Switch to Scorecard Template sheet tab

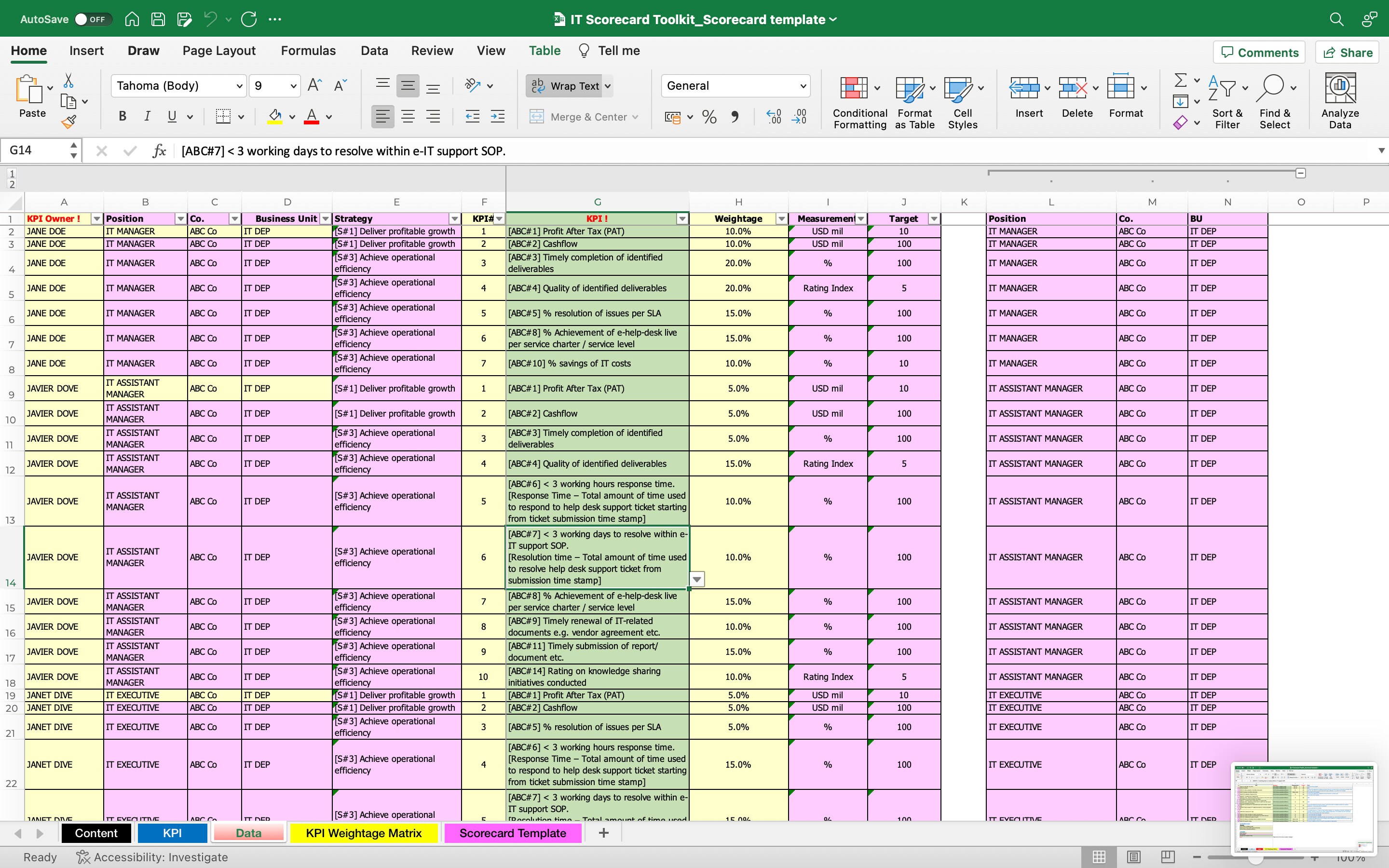pyautogui.click(x=513, y=833)
